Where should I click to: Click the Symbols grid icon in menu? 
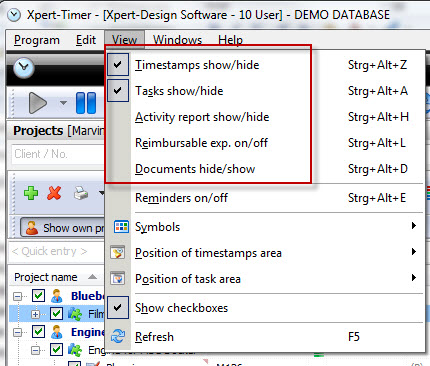click(120, 227)
